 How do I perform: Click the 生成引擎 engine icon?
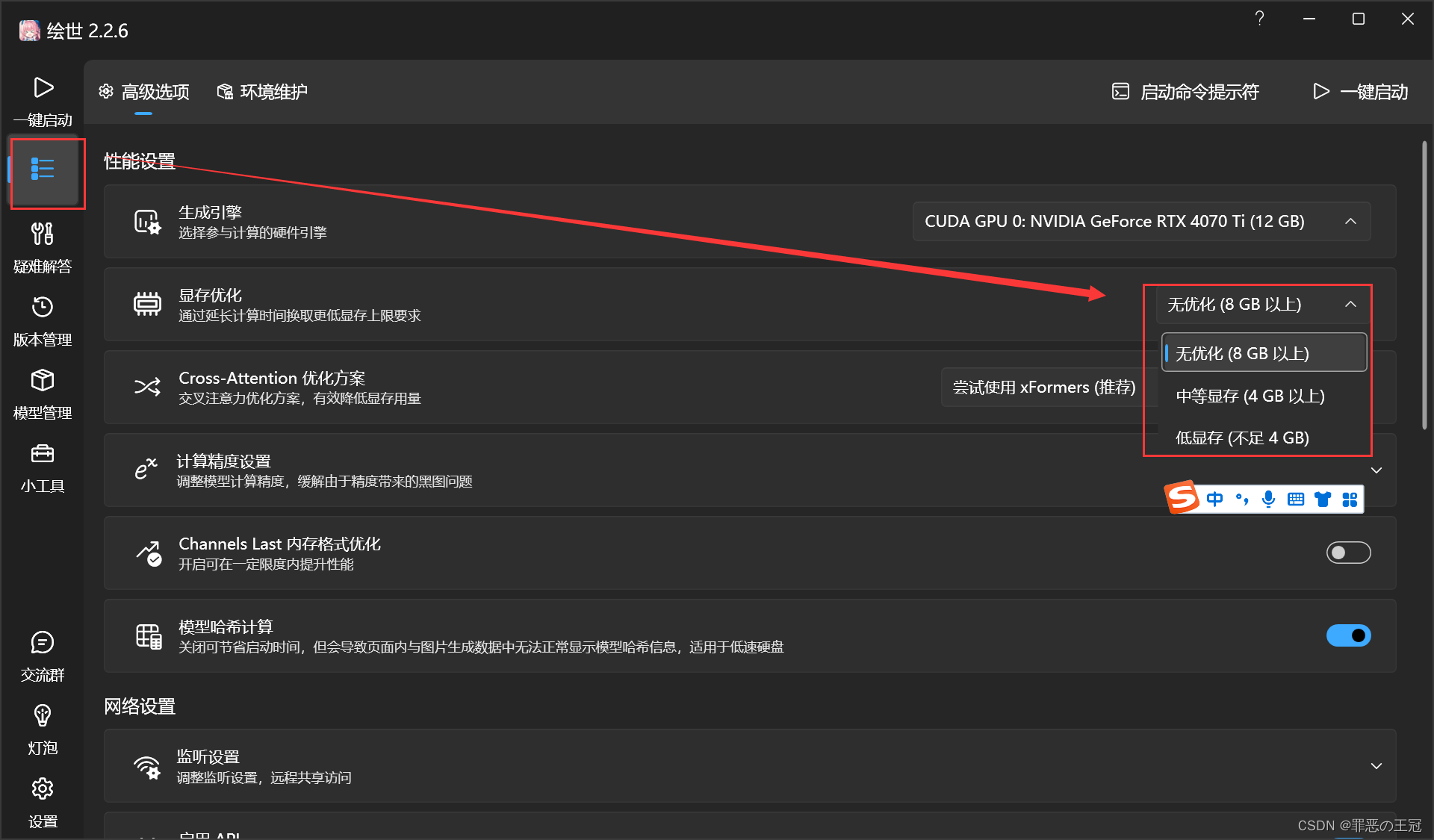147,222
